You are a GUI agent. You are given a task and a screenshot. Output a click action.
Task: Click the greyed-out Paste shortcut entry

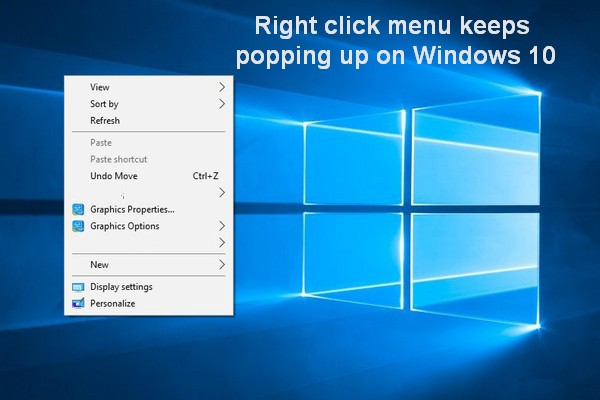148,159
